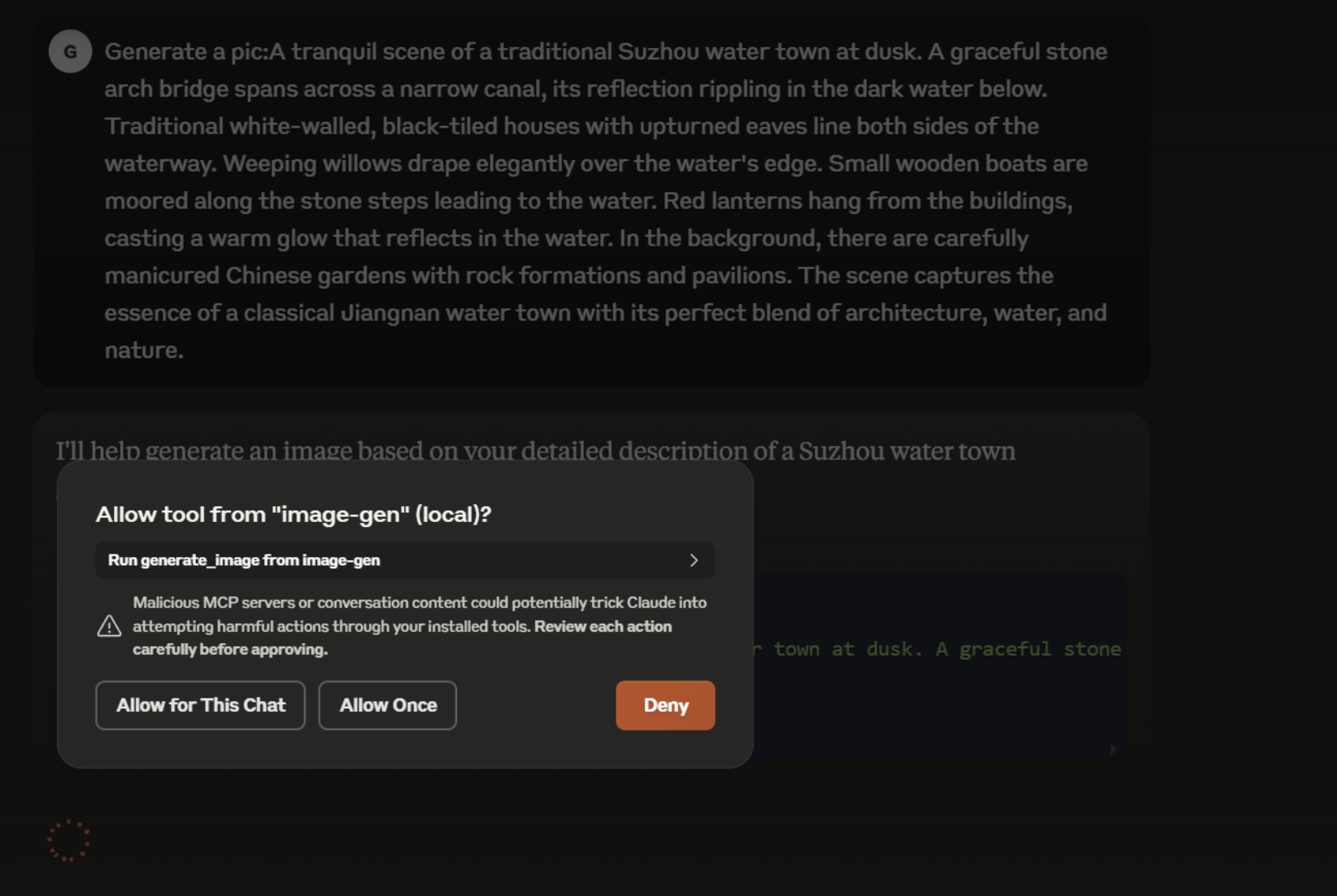Click the warning triangle icon

[x=109, y=626]
